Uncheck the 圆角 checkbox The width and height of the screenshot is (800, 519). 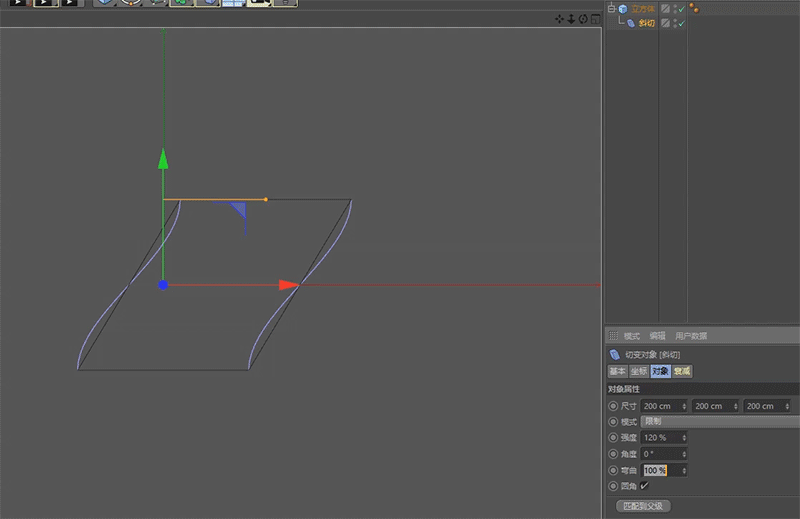pos(644,486)
